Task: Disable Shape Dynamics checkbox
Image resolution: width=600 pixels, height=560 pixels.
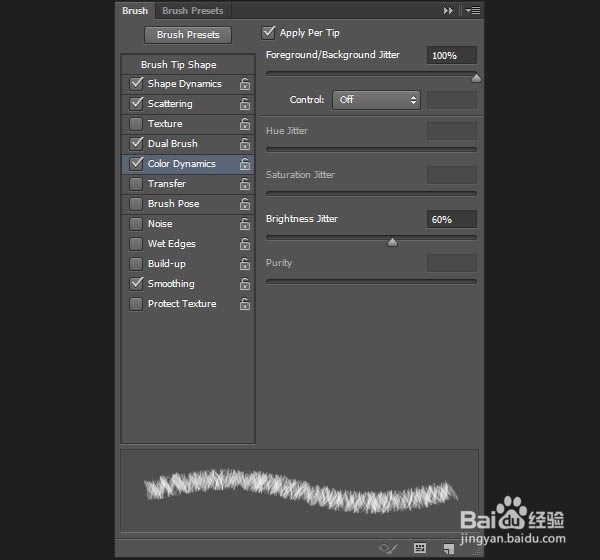Action: click(x=136, y=84)
